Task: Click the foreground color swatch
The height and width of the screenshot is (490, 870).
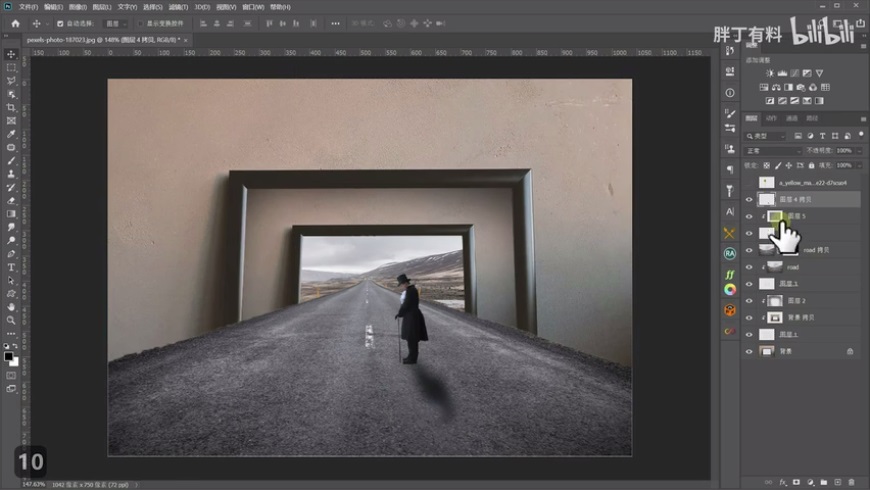Action: [8, 356]
